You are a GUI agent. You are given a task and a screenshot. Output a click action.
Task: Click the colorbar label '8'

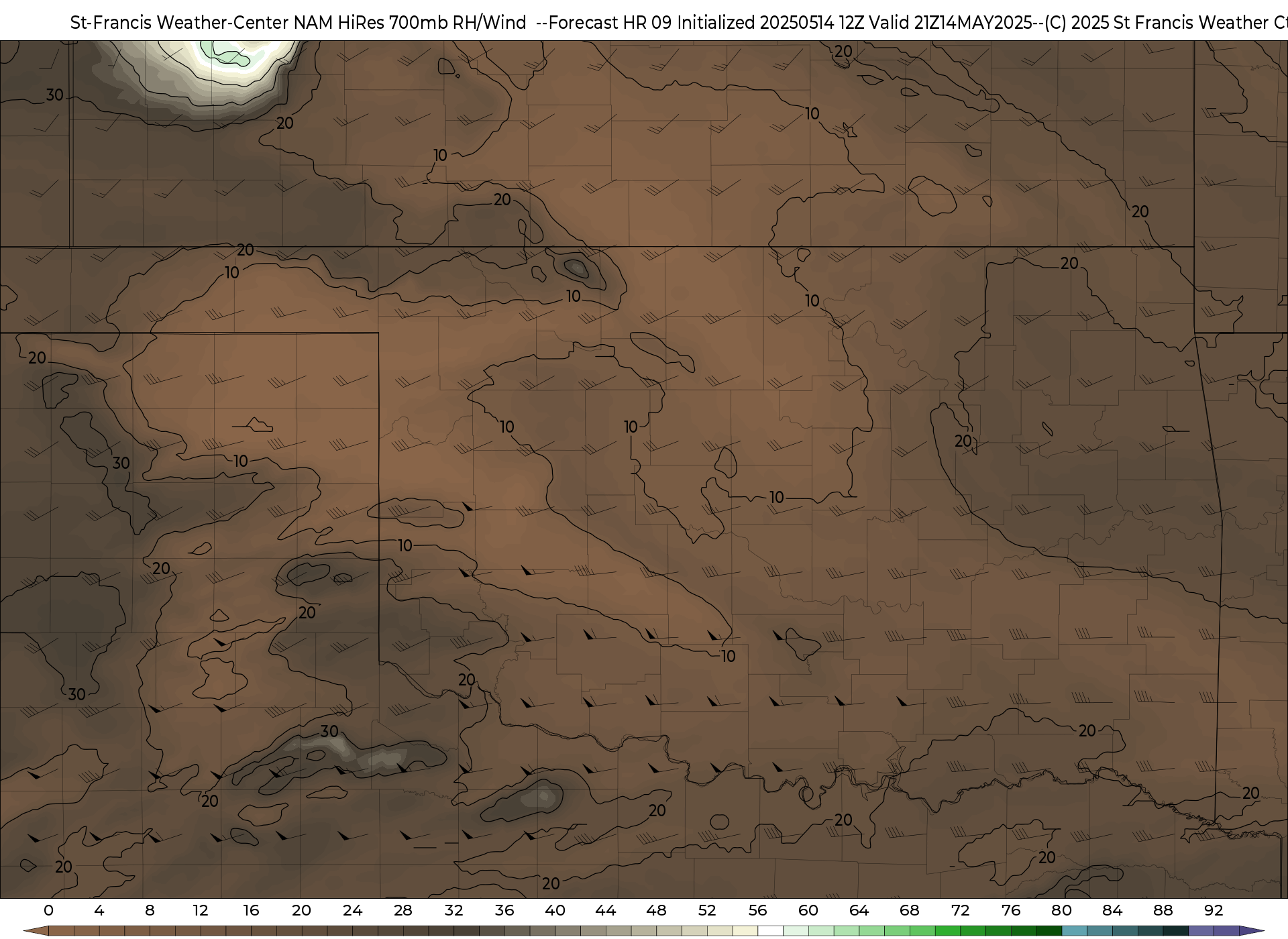click(x=150, y=910)
